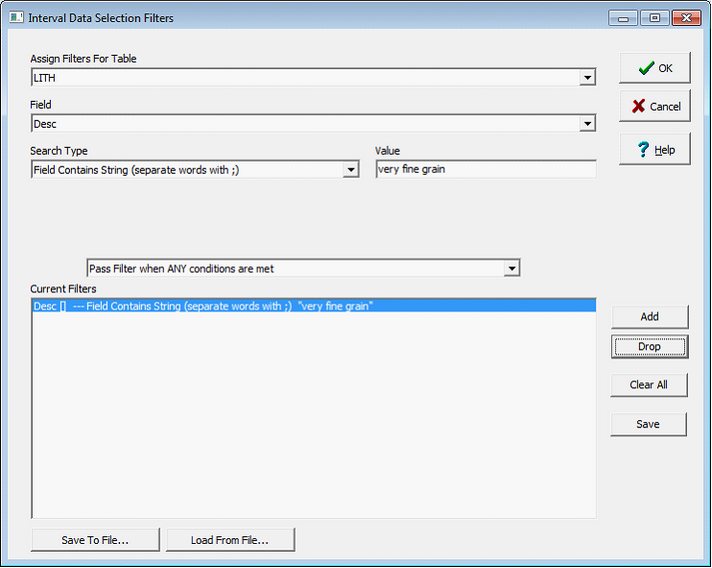This screenshot has height=568, width=712.
Task: Open Help with the question mark button
Action: click(655, 149)
